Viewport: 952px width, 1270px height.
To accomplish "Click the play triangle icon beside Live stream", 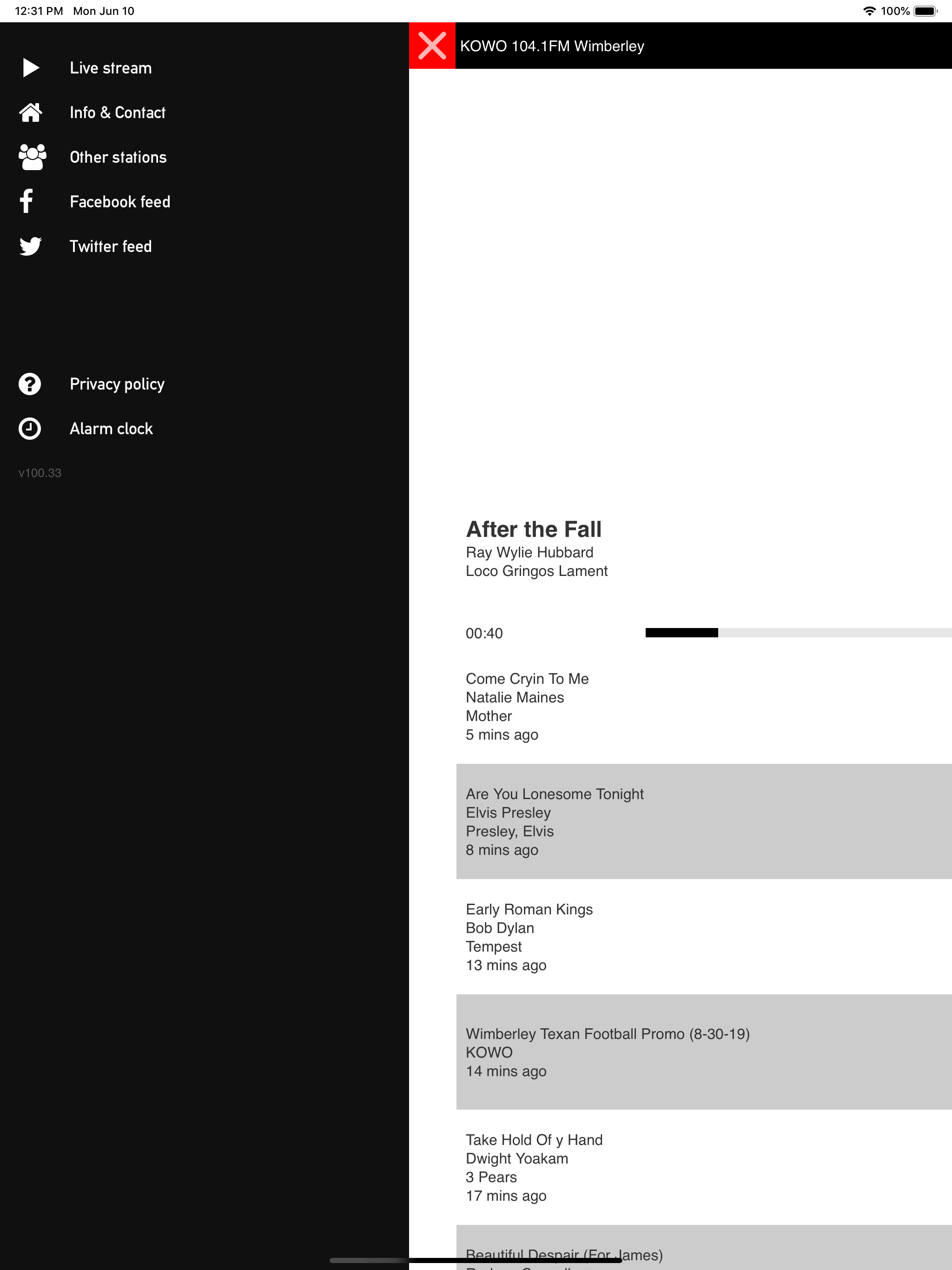I will point(31,68).
